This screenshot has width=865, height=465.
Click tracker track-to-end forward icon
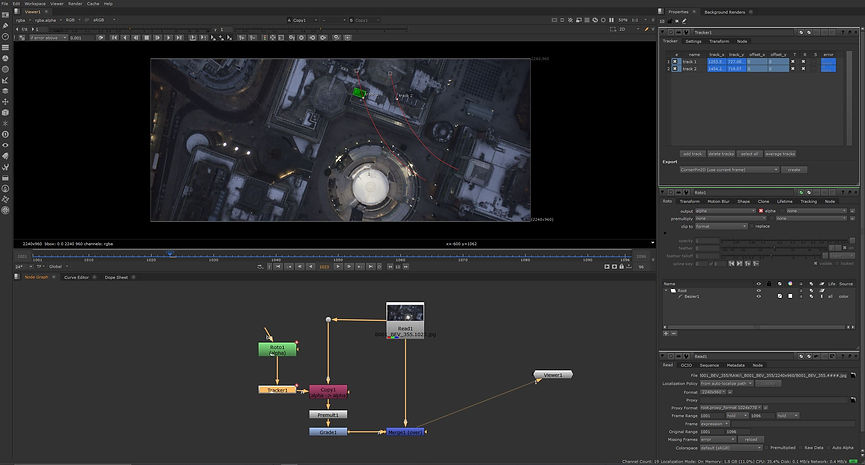179,38
